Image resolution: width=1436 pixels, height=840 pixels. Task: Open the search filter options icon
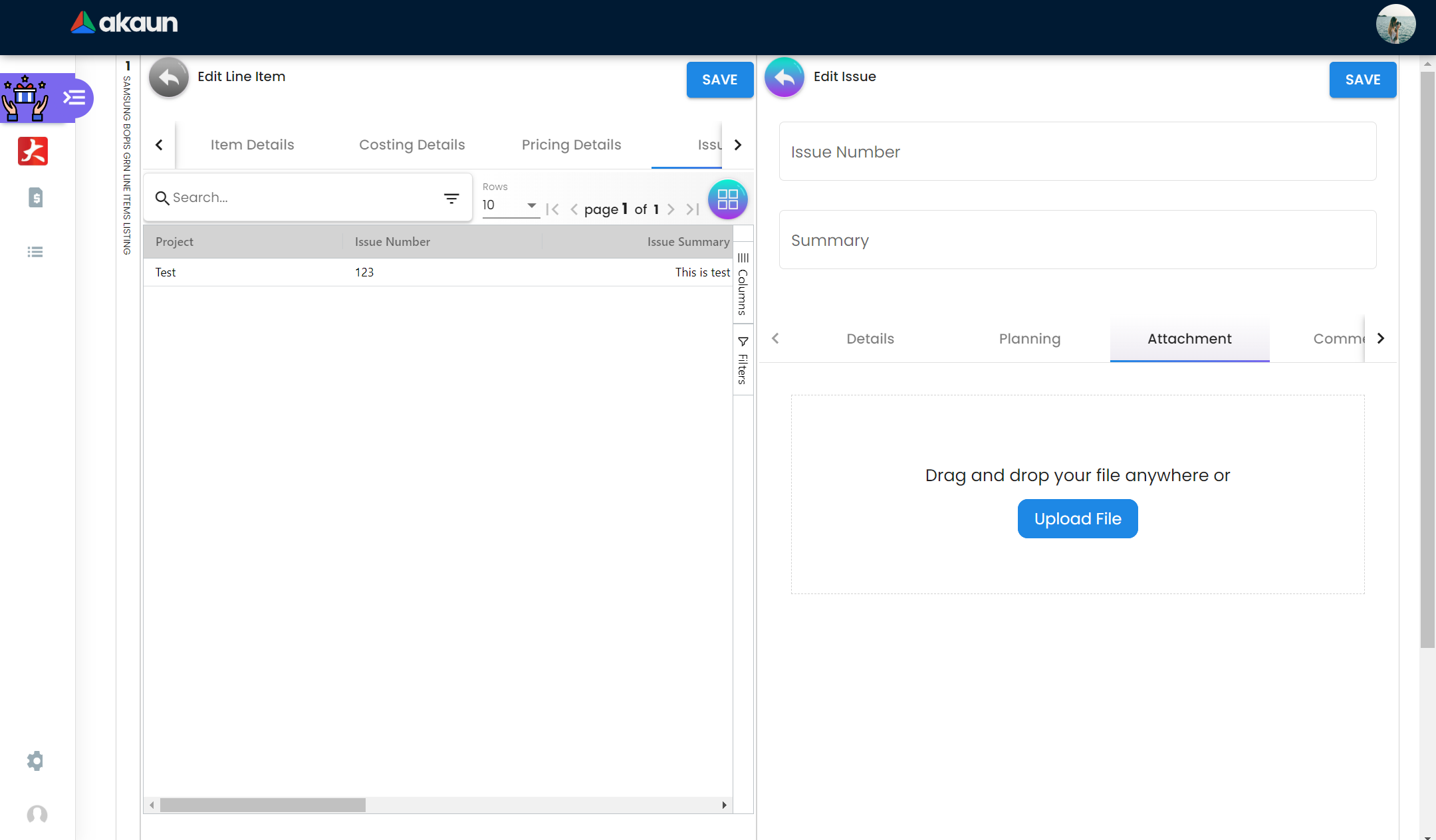(451, 198)
